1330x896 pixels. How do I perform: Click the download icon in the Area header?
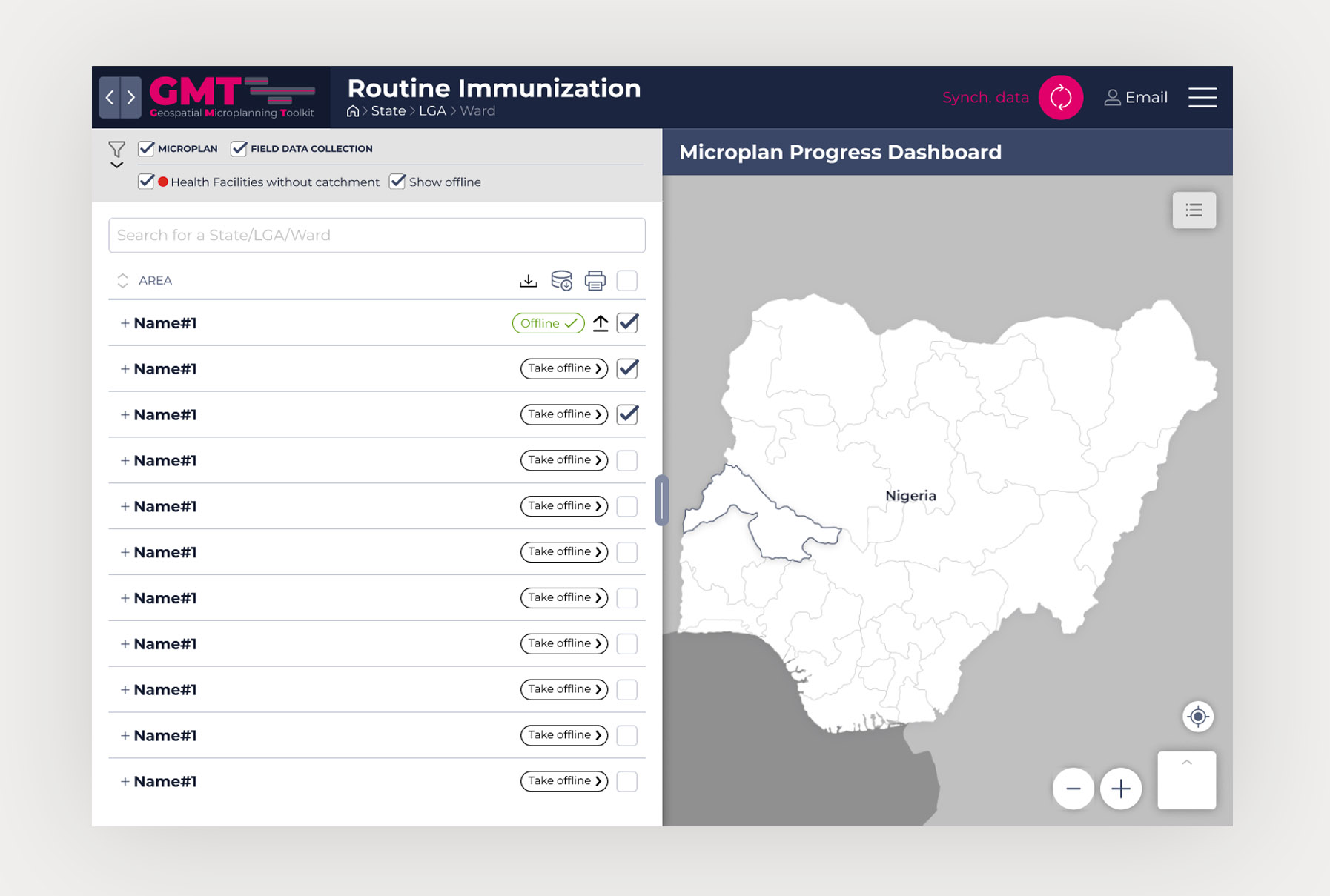click(x=528, y=281)
